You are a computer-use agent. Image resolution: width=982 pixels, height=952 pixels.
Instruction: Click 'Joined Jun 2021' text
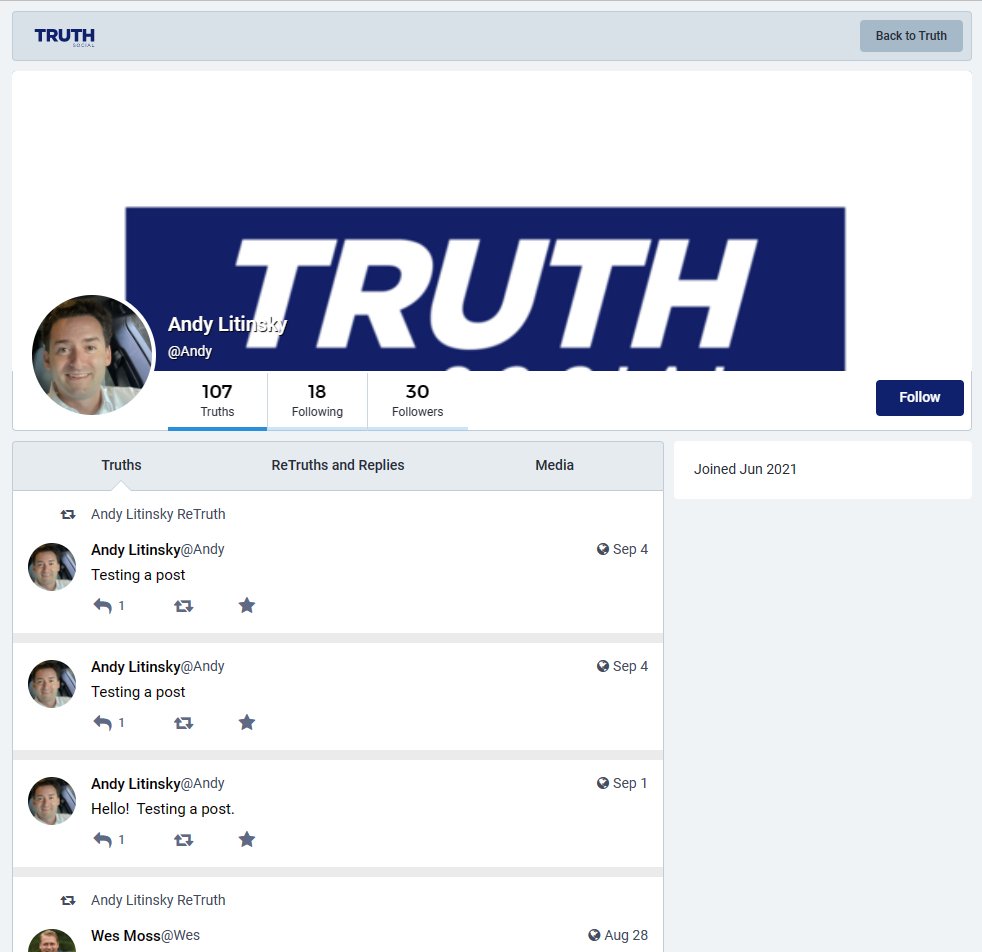click(745, 469)
